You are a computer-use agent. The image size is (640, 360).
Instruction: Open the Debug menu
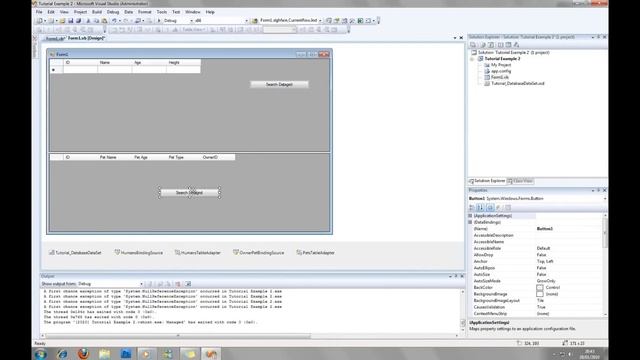[113, 12]
